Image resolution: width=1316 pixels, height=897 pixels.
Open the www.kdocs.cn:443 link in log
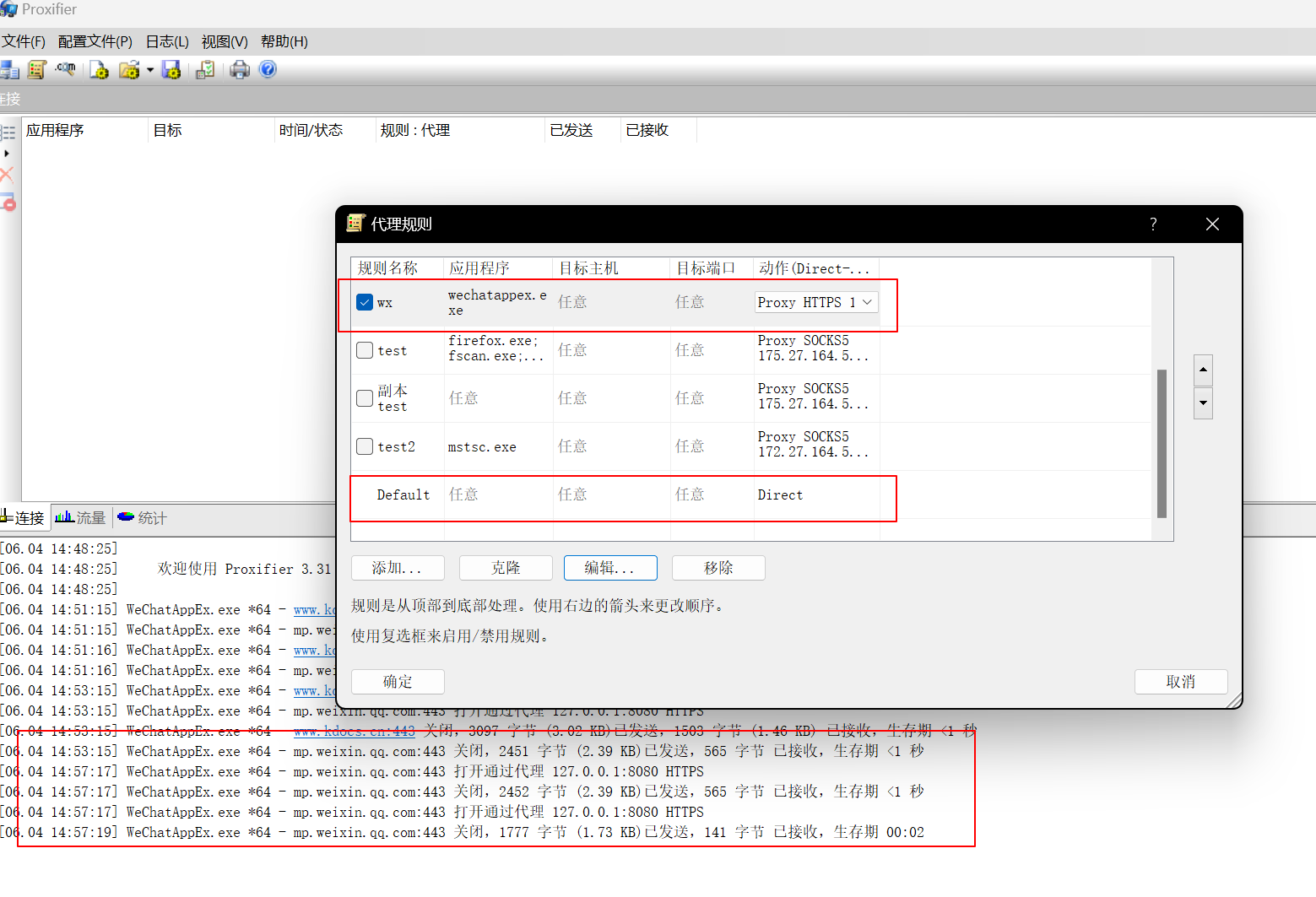(355, 731)
